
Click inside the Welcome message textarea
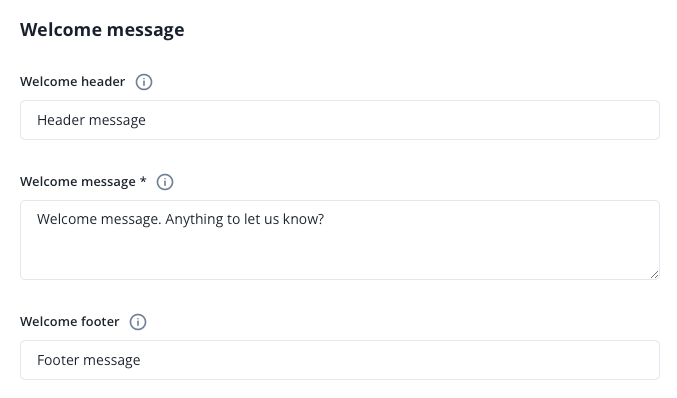340,240
